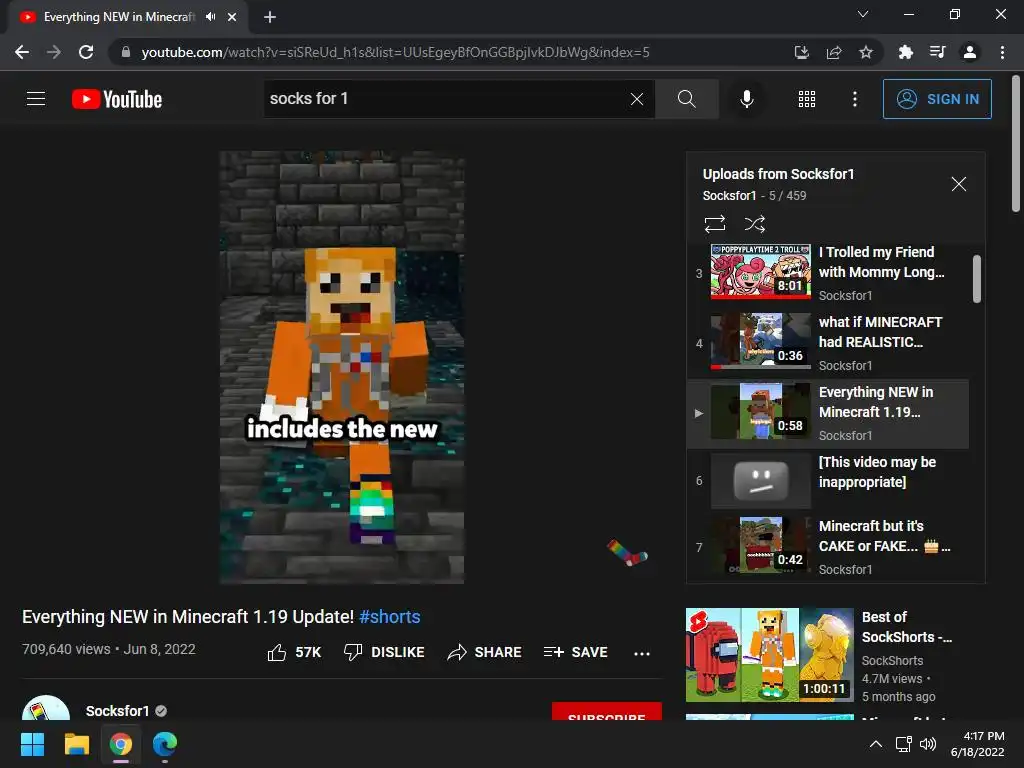The height and width of the screenshot is (768, 1024).
Task: Open the YouTube apps grid
Action: 807,99
